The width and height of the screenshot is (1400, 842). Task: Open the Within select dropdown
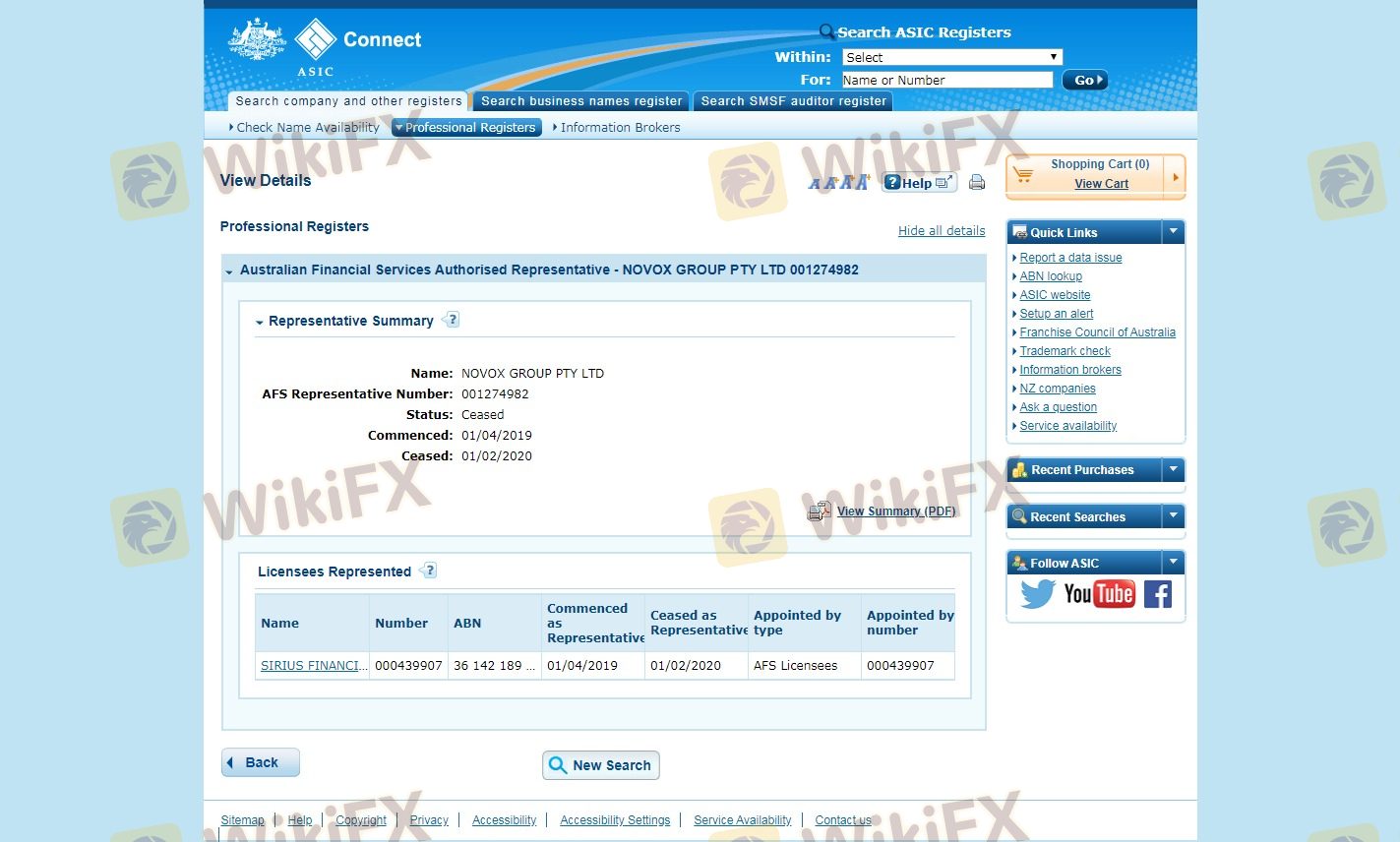pos(951,57)
